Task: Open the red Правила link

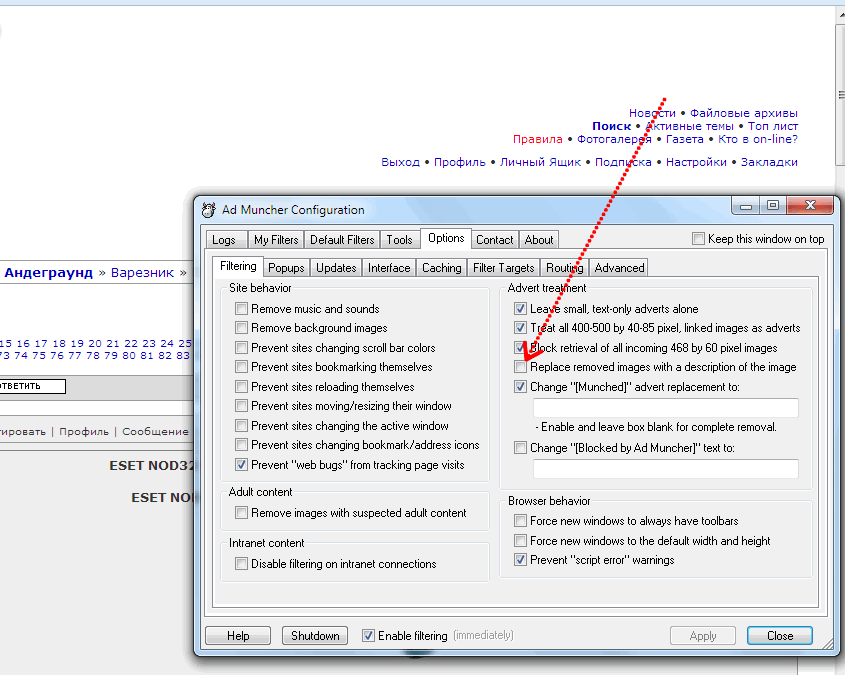Action: [x=538, y=139]
